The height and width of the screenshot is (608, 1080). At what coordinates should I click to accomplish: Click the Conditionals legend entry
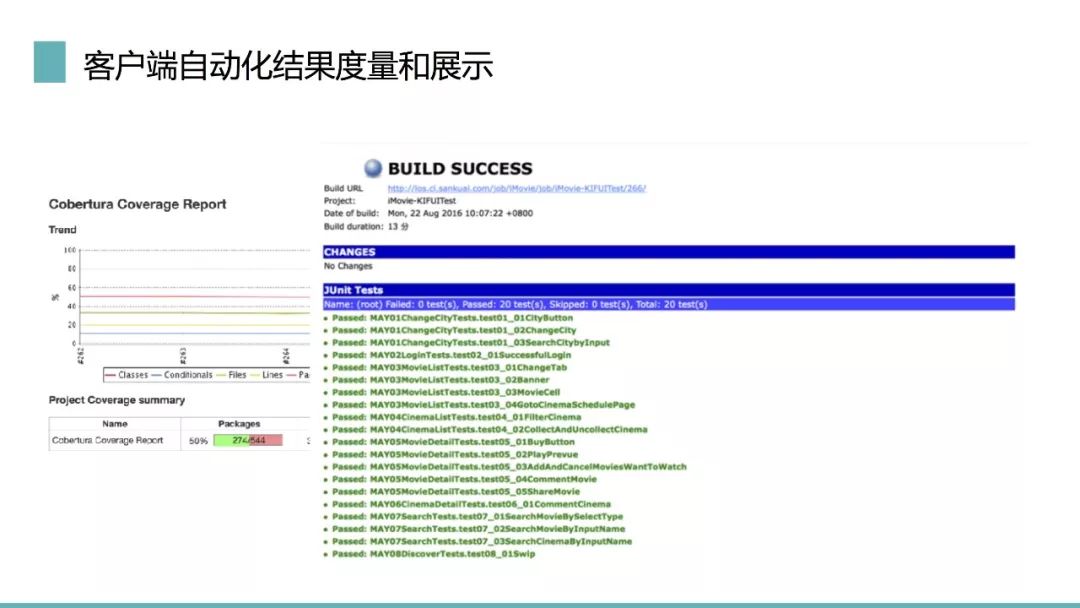188,375
